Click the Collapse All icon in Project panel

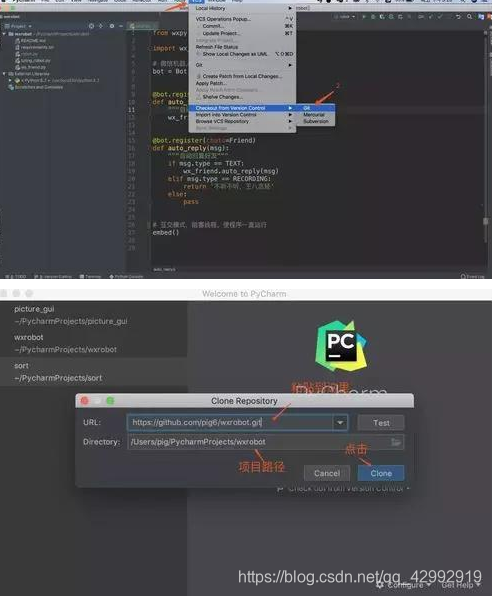coord(101,26)
